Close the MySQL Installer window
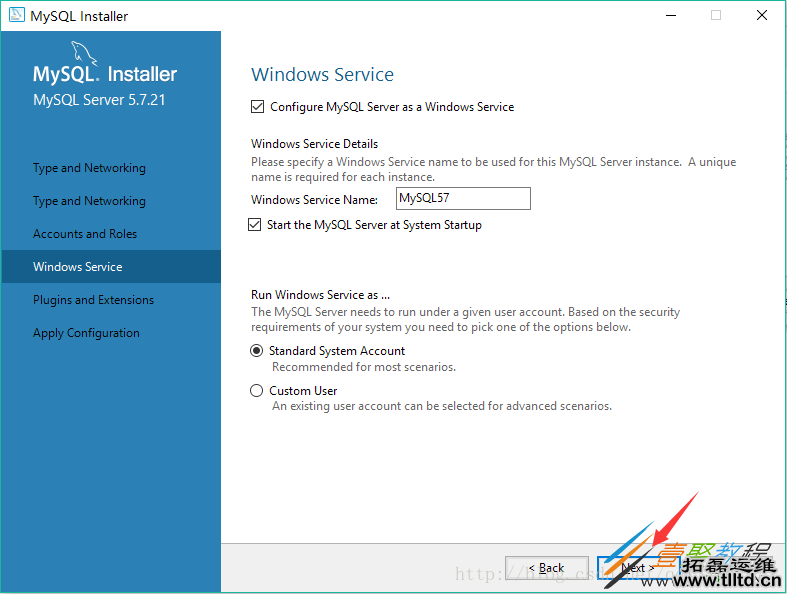 coord(761,16)
